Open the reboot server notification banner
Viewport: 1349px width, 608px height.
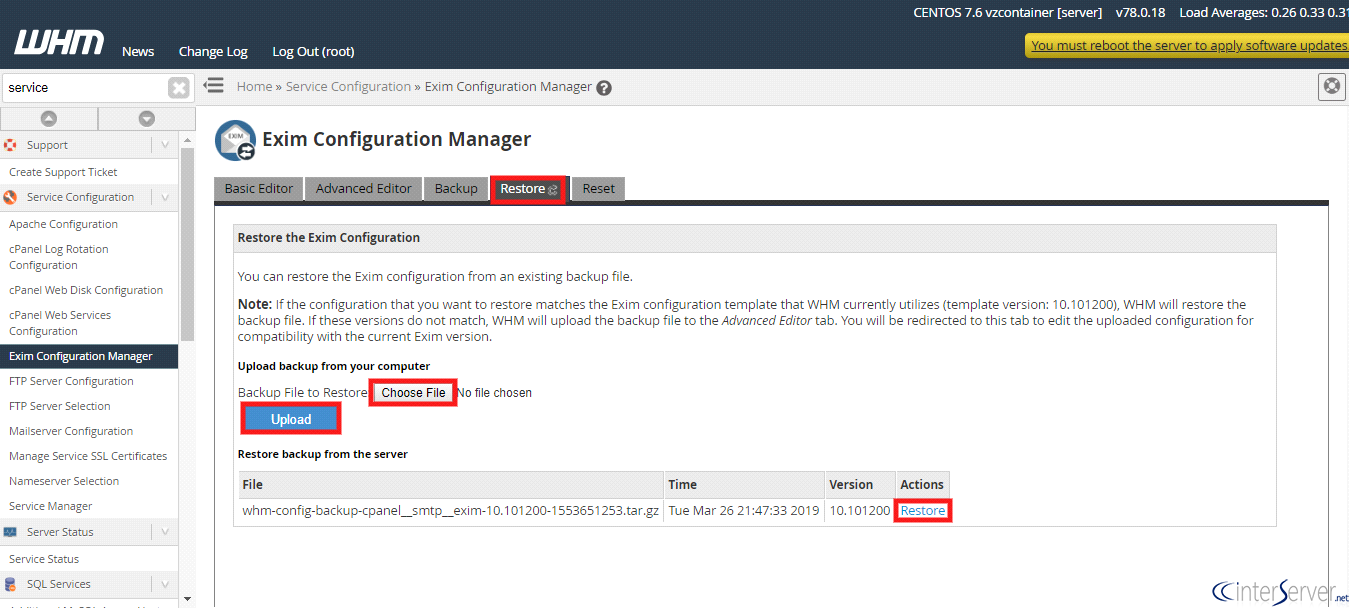click(x=1189, y=46)
